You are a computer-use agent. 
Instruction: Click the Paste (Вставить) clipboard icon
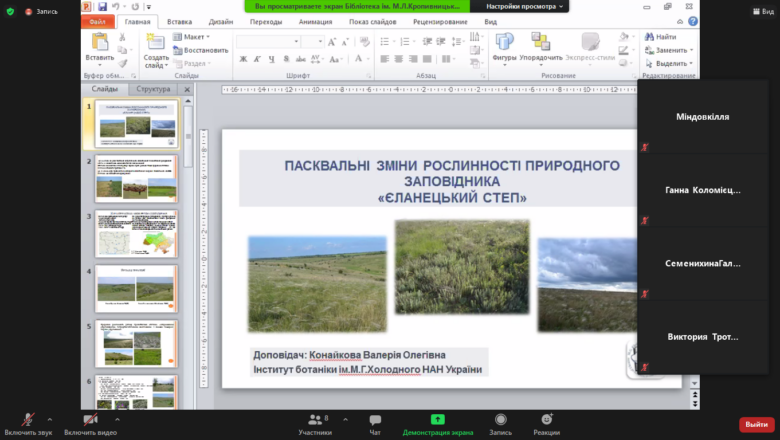(x=100, y=42)
